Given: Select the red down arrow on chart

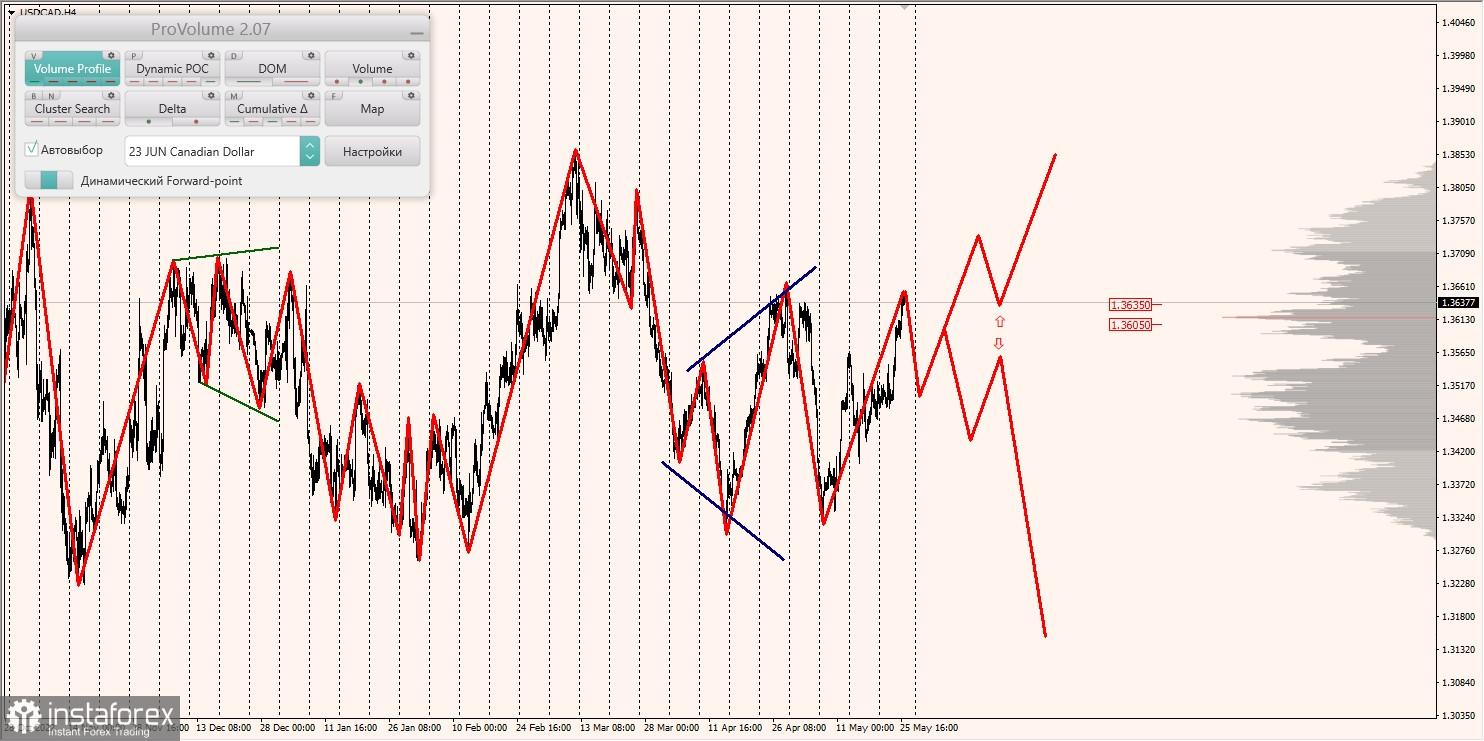Looking at the screenshot, I should 998,343.
